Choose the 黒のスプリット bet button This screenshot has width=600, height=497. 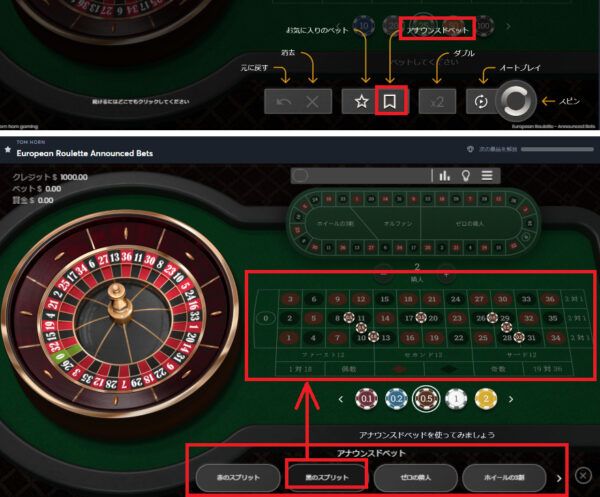tap(326, 477)
